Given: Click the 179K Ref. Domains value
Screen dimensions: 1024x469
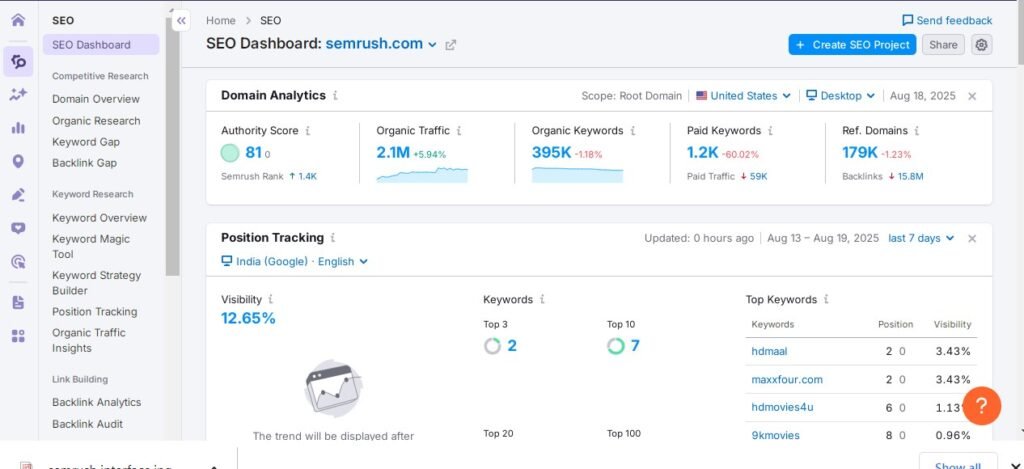Looking at the screenshot, I should (x=859, y=153).
